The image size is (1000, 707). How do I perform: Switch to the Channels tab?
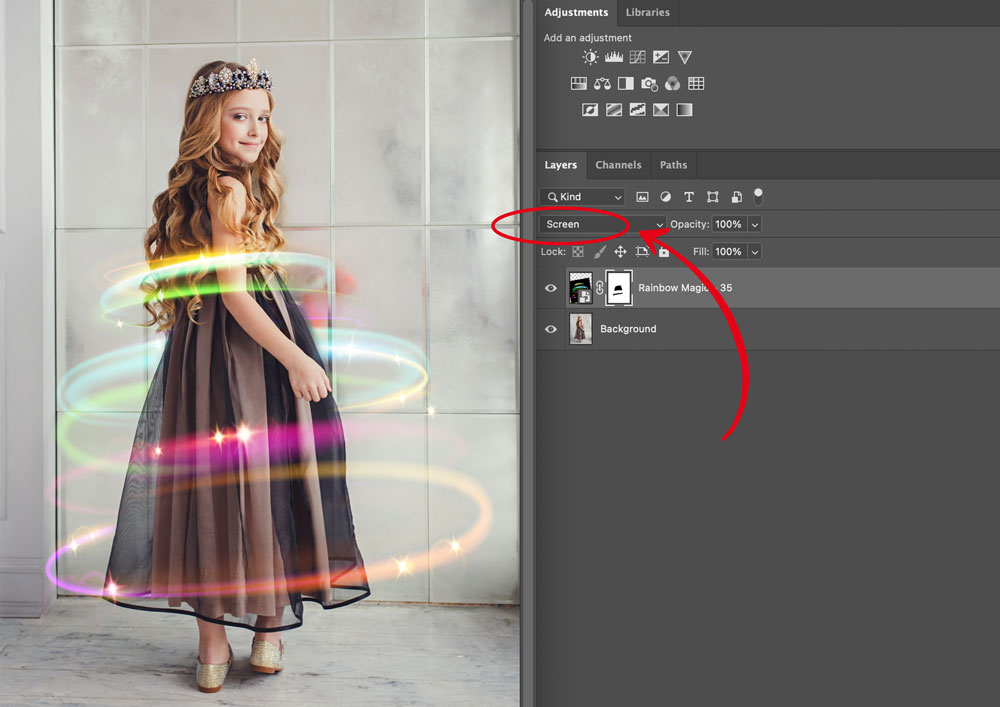coord(618,165)
